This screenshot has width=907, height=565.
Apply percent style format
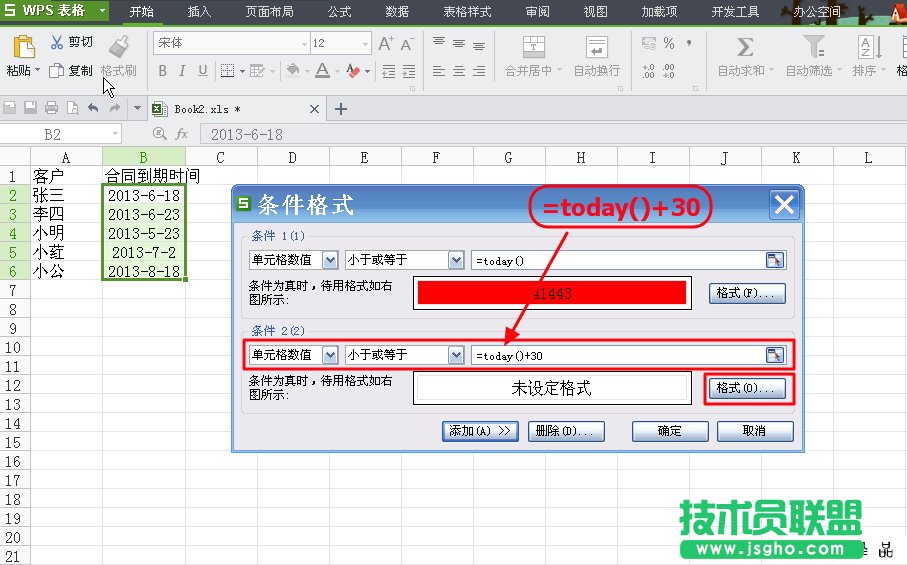(x=669, y=43)
